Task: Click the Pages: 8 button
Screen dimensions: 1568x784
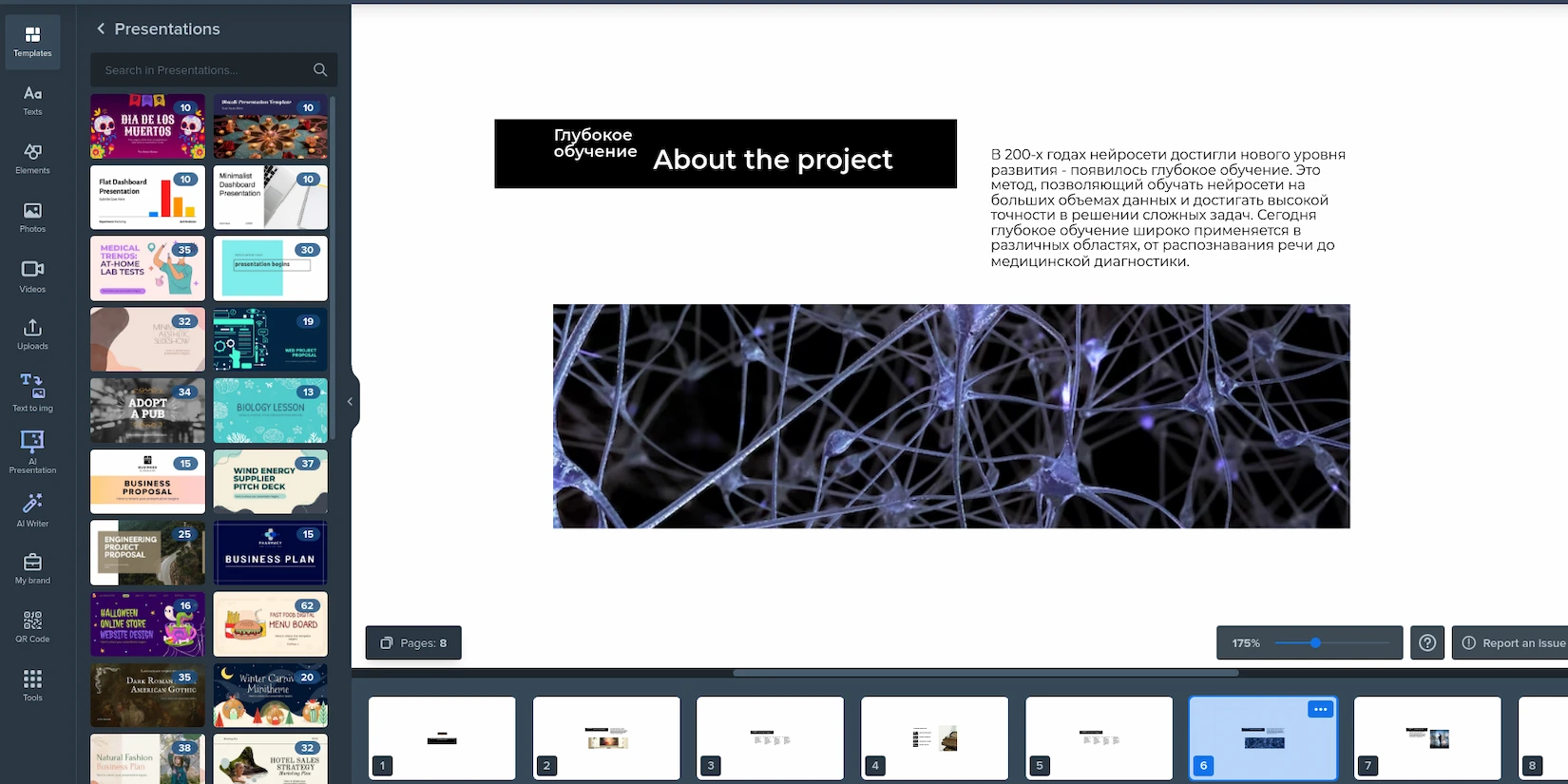Action: tap(413, 643)
